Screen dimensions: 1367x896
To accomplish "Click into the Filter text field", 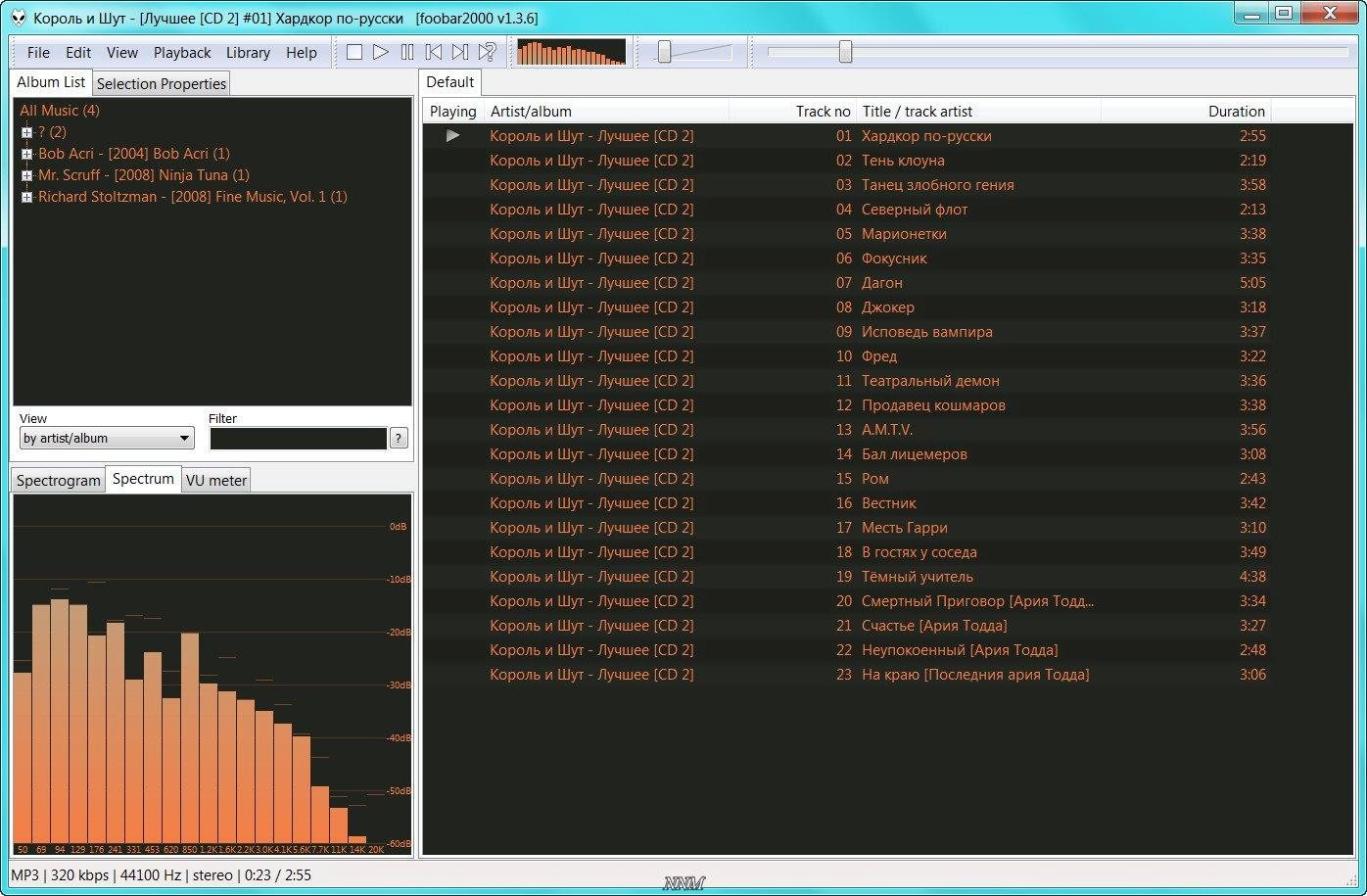I will pos(298,439).
